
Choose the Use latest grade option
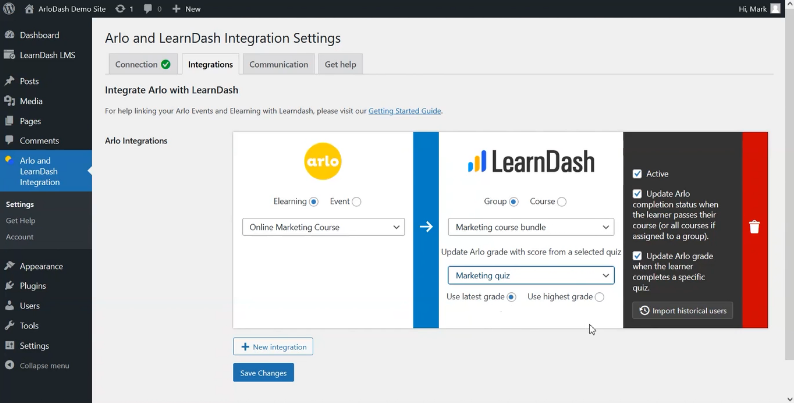click(511, 297)
